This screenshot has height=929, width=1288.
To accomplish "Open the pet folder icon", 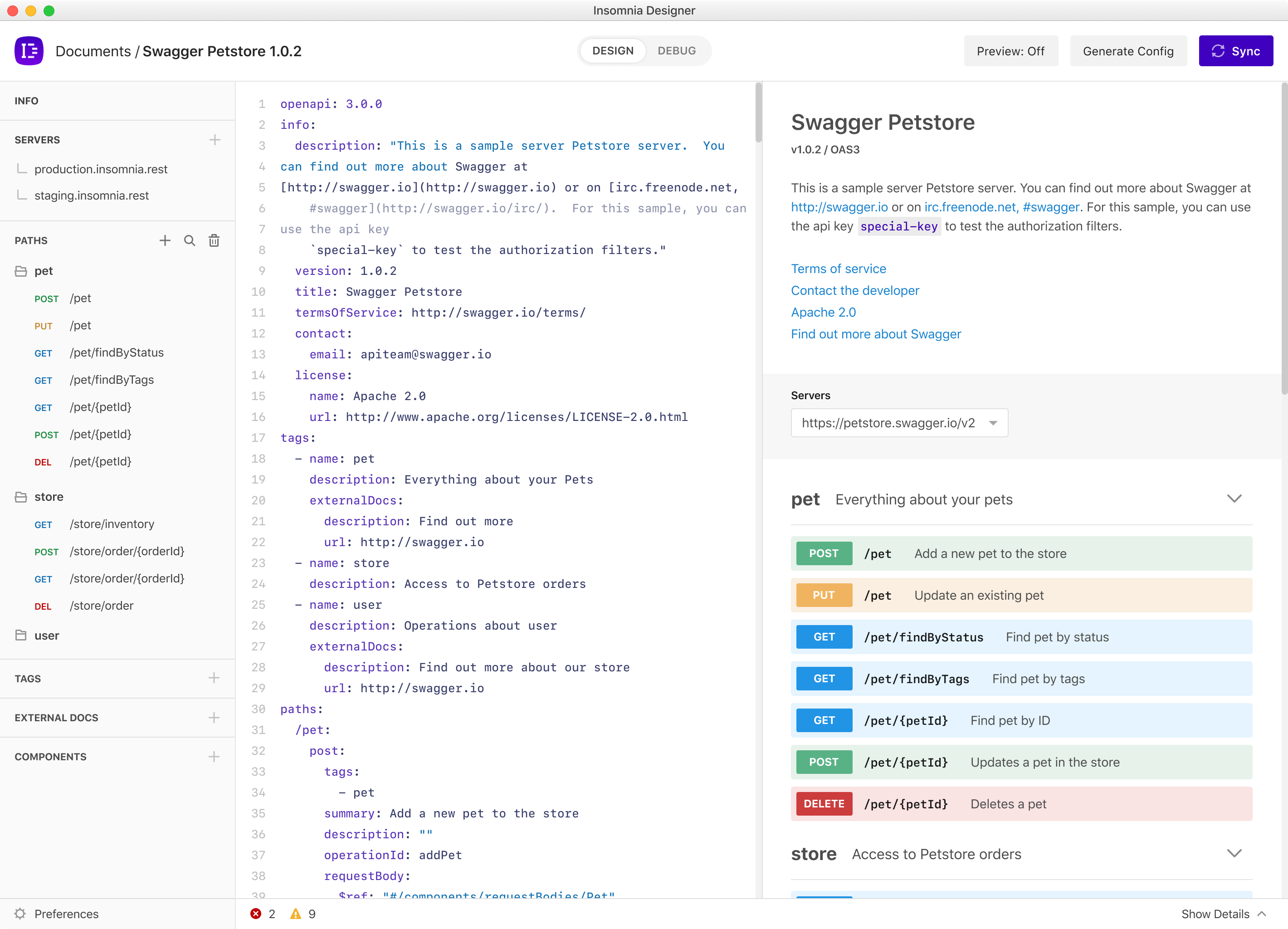I will tap(21, 271).
